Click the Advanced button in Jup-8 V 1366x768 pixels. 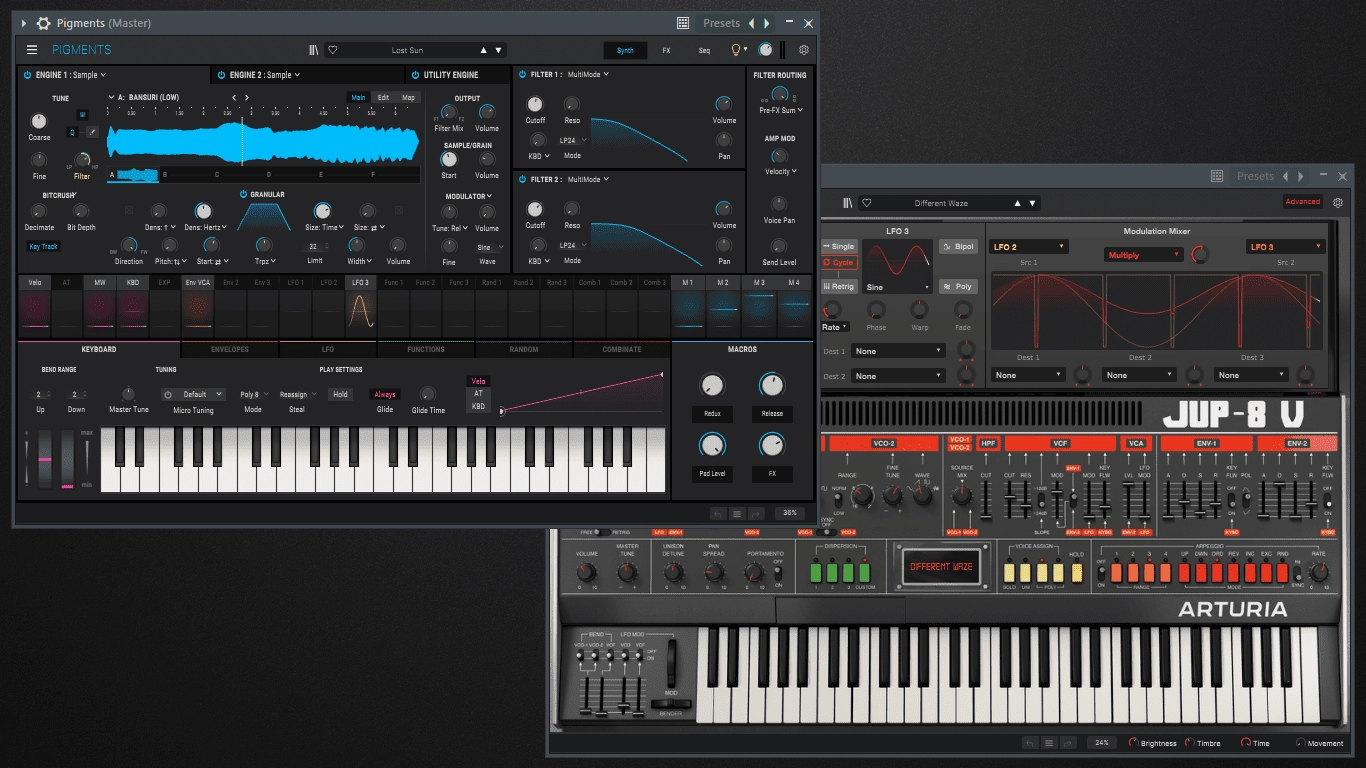1303,201
